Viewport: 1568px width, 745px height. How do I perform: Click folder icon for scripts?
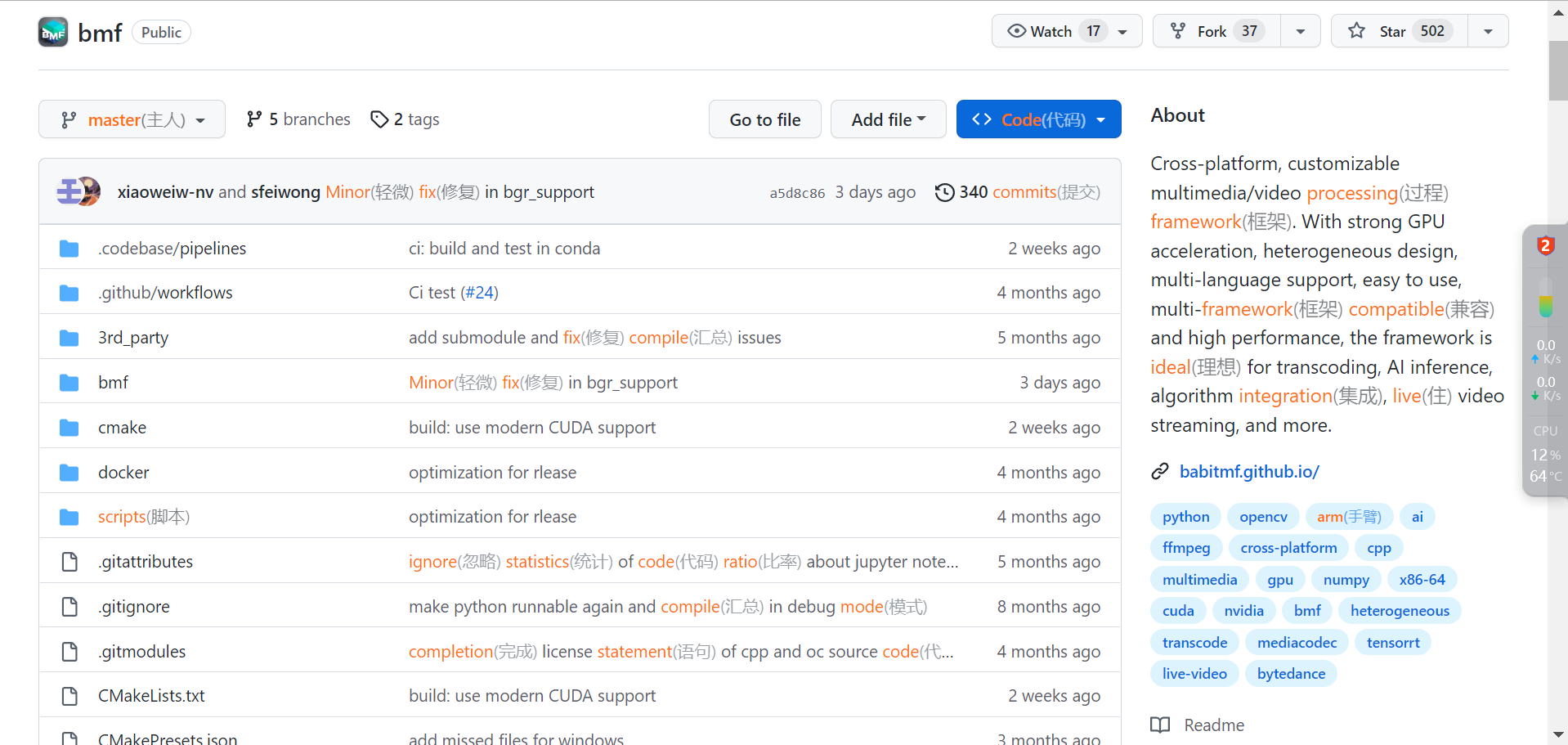pos(69,517)
